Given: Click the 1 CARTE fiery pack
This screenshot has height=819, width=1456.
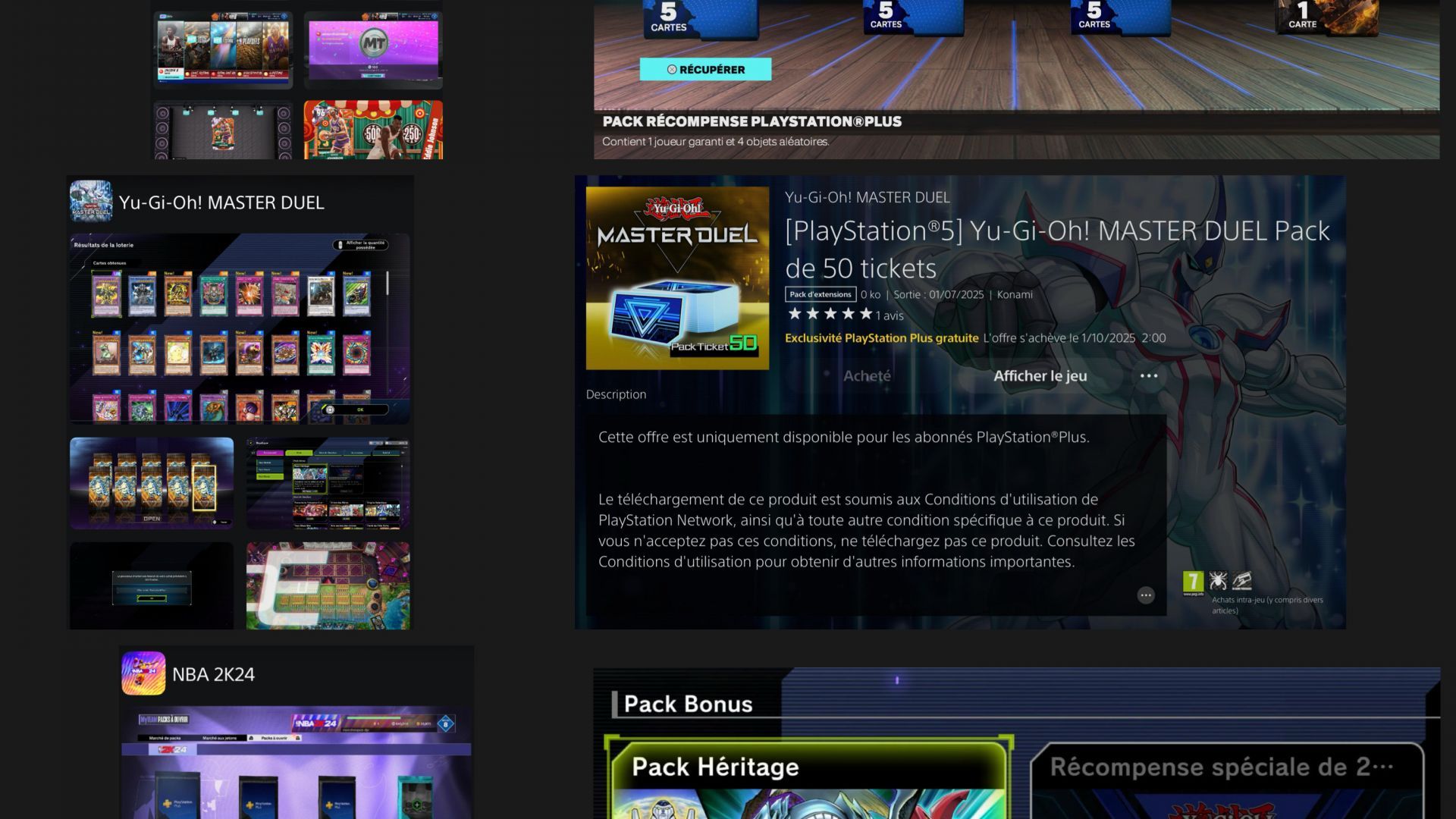Looking at the screenshot, I should [x=1327, y=17].
